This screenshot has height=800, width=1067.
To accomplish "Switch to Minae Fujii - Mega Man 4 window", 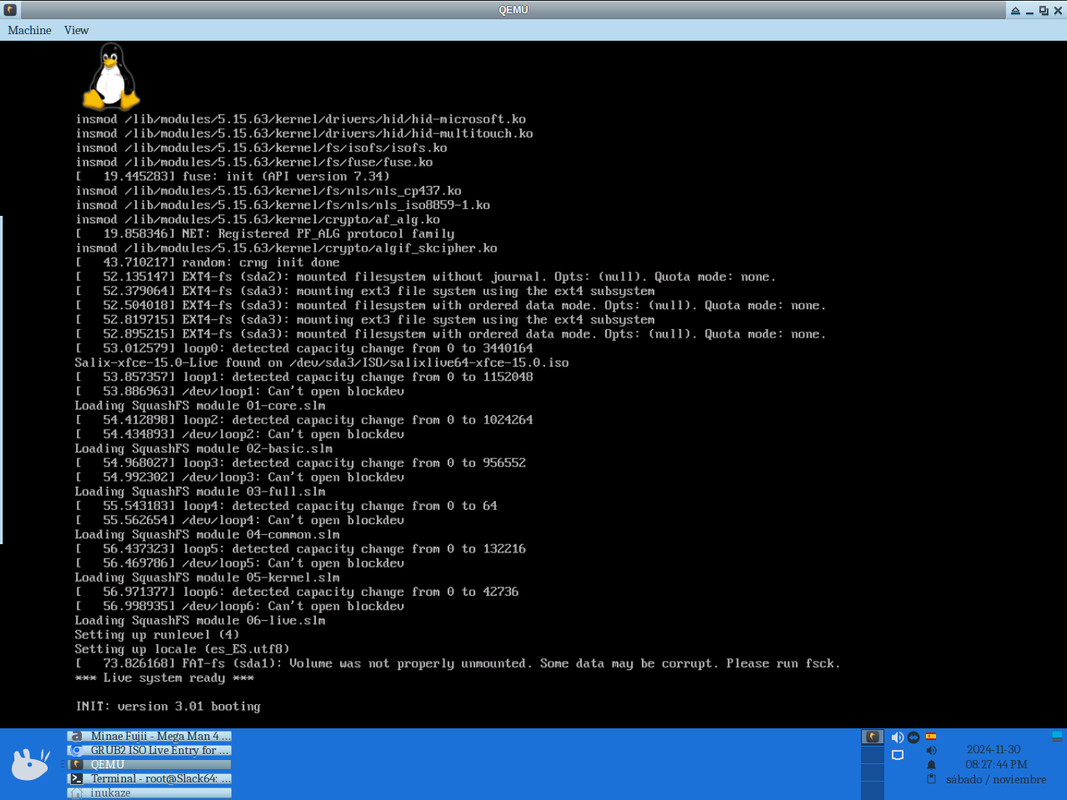I will coord(150,736).
